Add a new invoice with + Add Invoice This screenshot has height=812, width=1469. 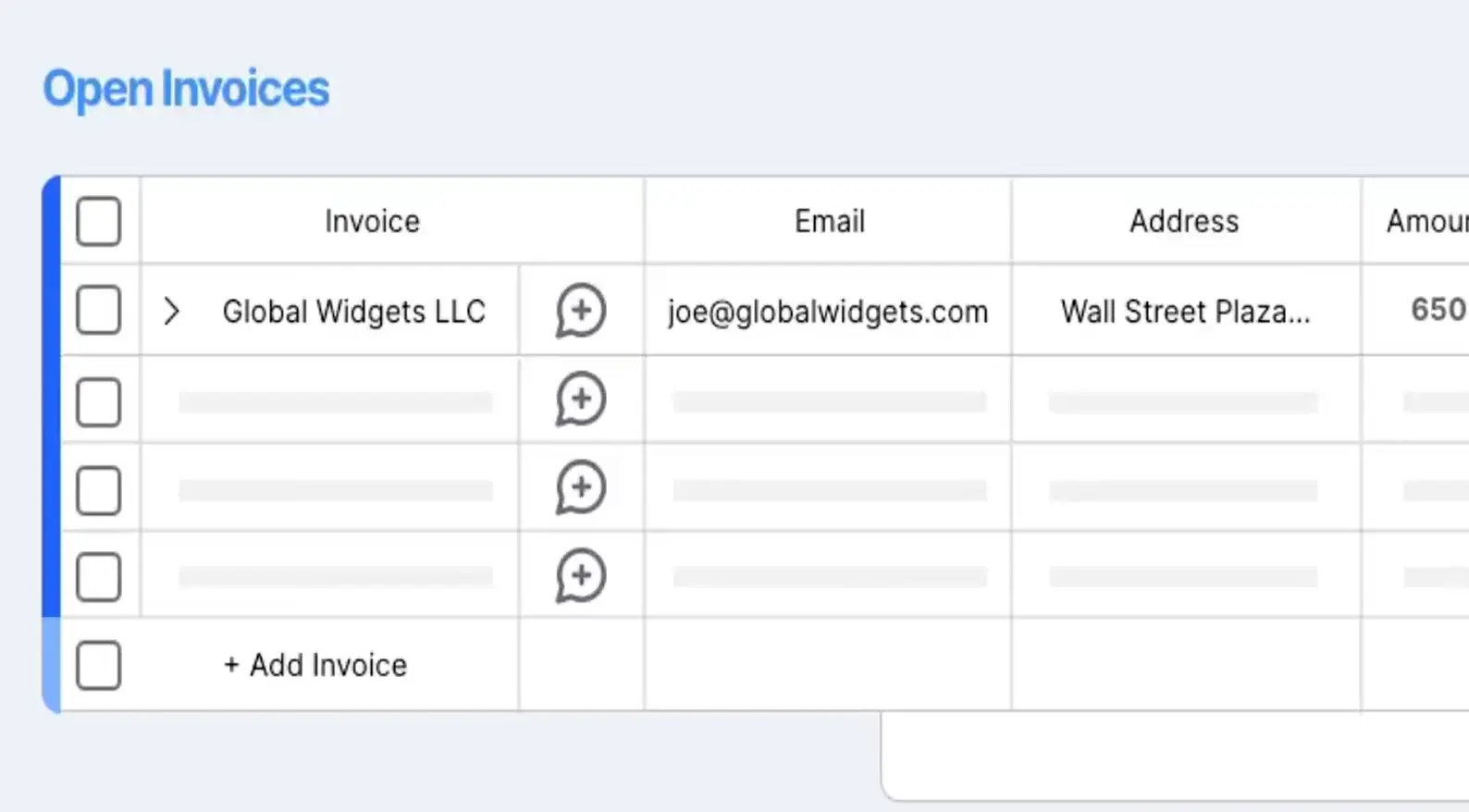[x=315, y=665]
